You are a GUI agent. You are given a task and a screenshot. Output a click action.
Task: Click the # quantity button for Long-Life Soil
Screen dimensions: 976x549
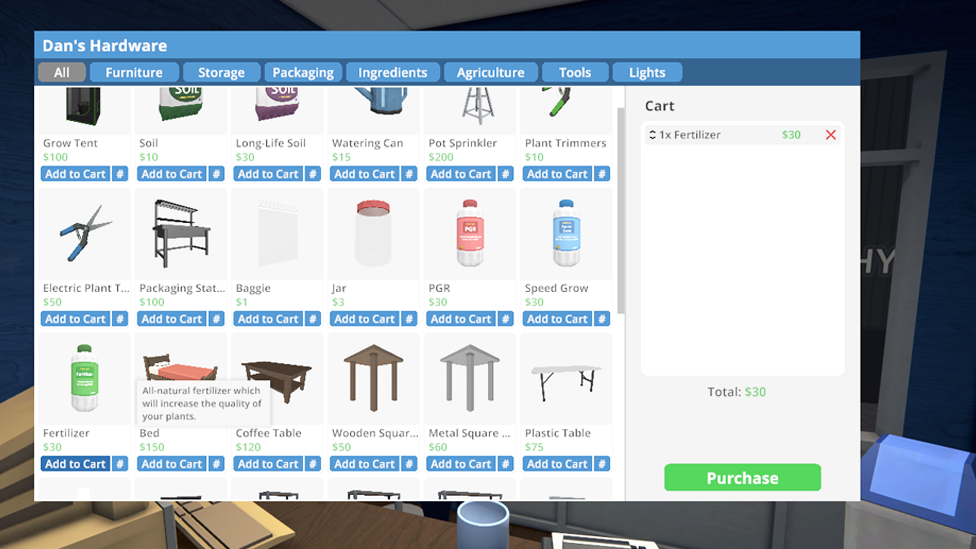point(313,174)
